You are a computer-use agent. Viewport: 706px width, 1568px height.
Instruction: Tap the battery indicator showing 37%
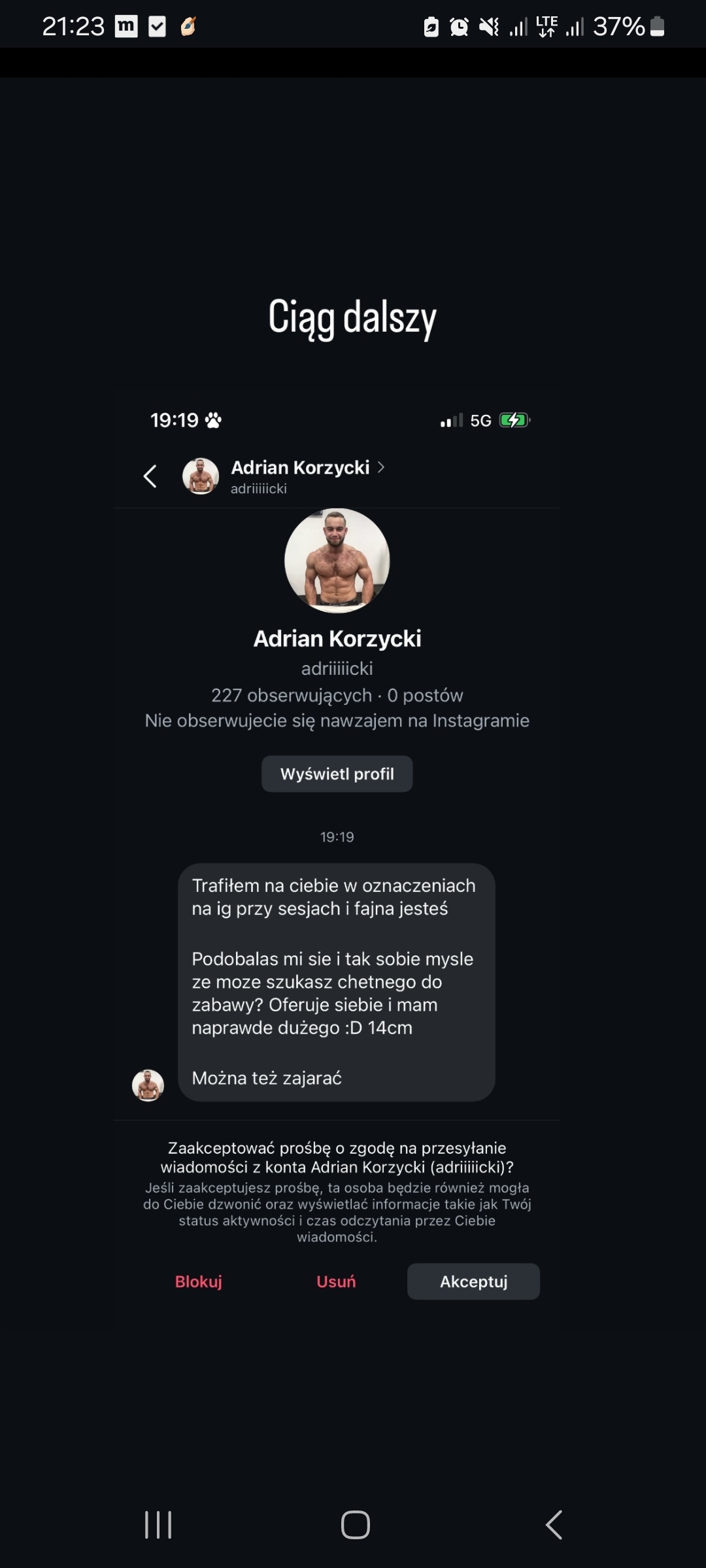coord(629,27)
